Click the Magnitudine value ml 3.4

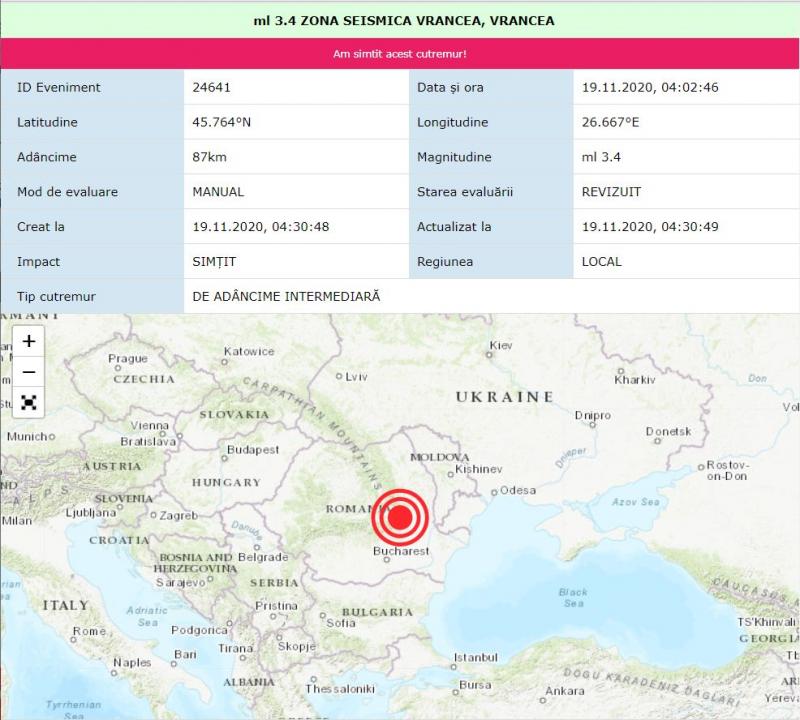(x=600, y=157)
